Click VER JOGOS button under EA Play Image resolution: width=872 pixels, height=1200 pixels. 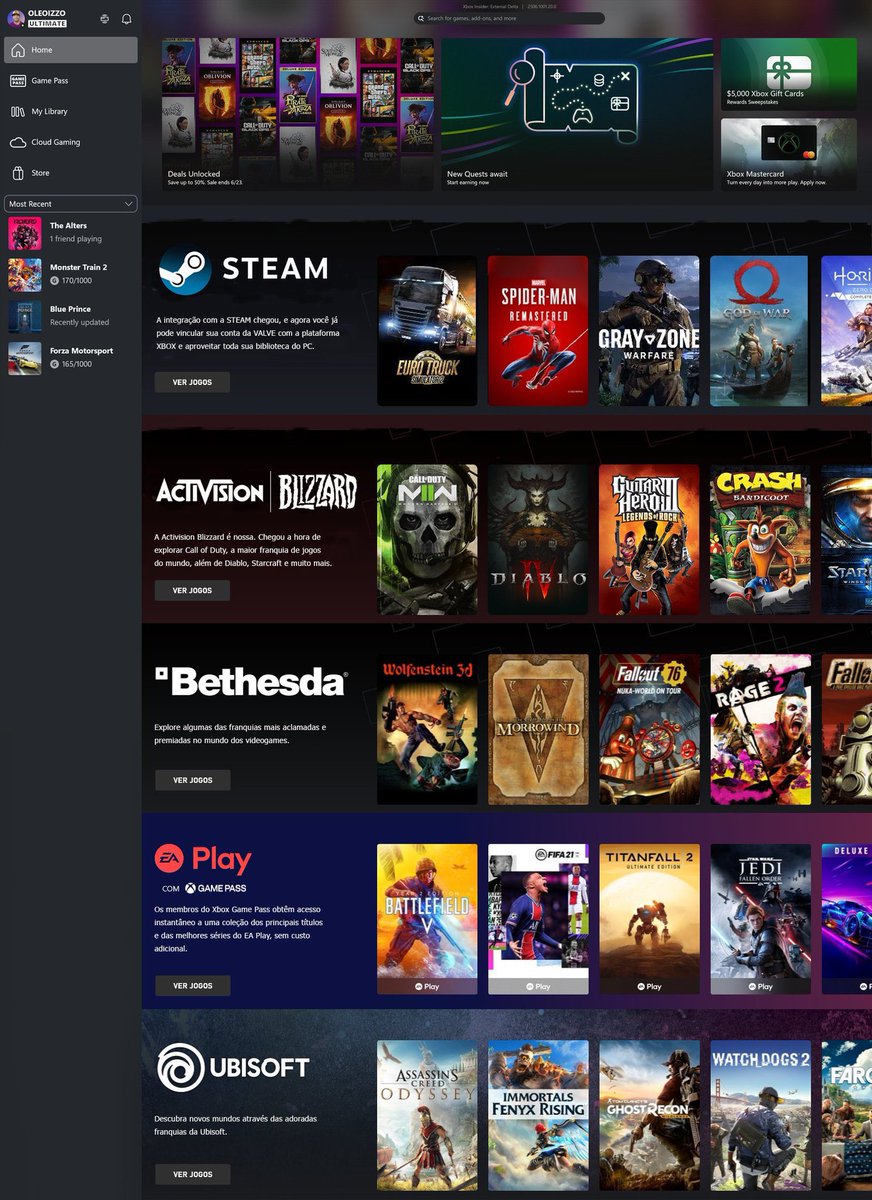(x=192, y=985)
